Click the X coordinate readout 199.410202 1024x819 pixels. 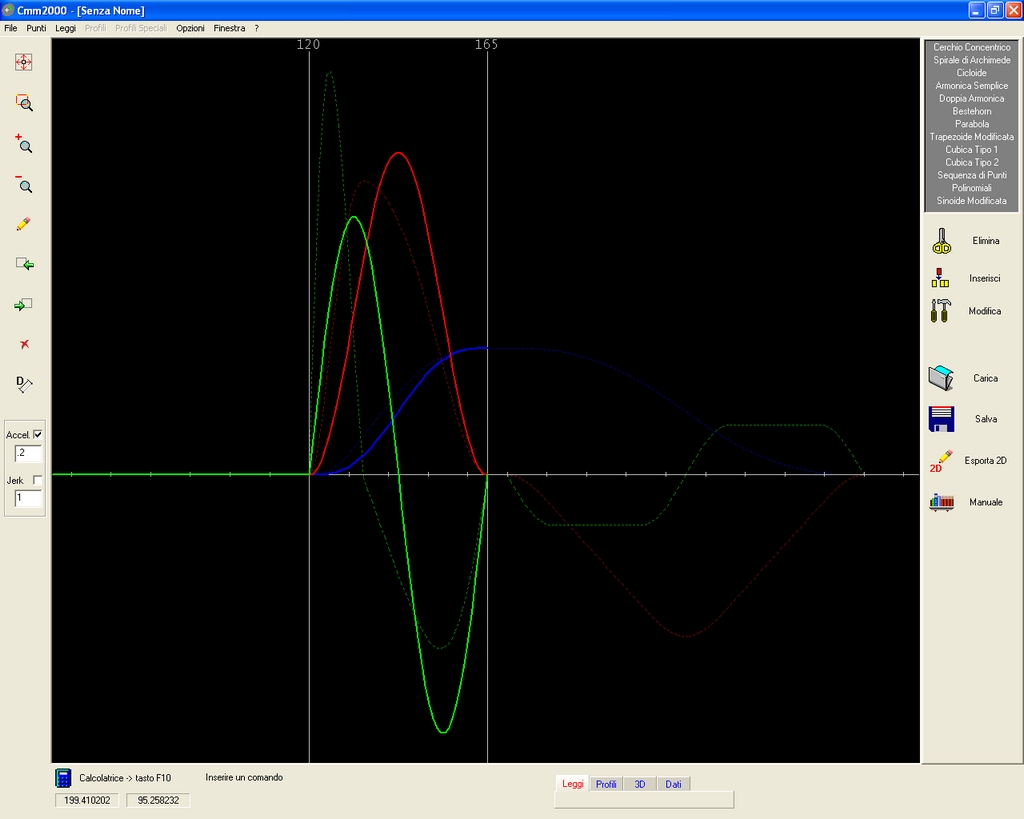pos(87,800)
